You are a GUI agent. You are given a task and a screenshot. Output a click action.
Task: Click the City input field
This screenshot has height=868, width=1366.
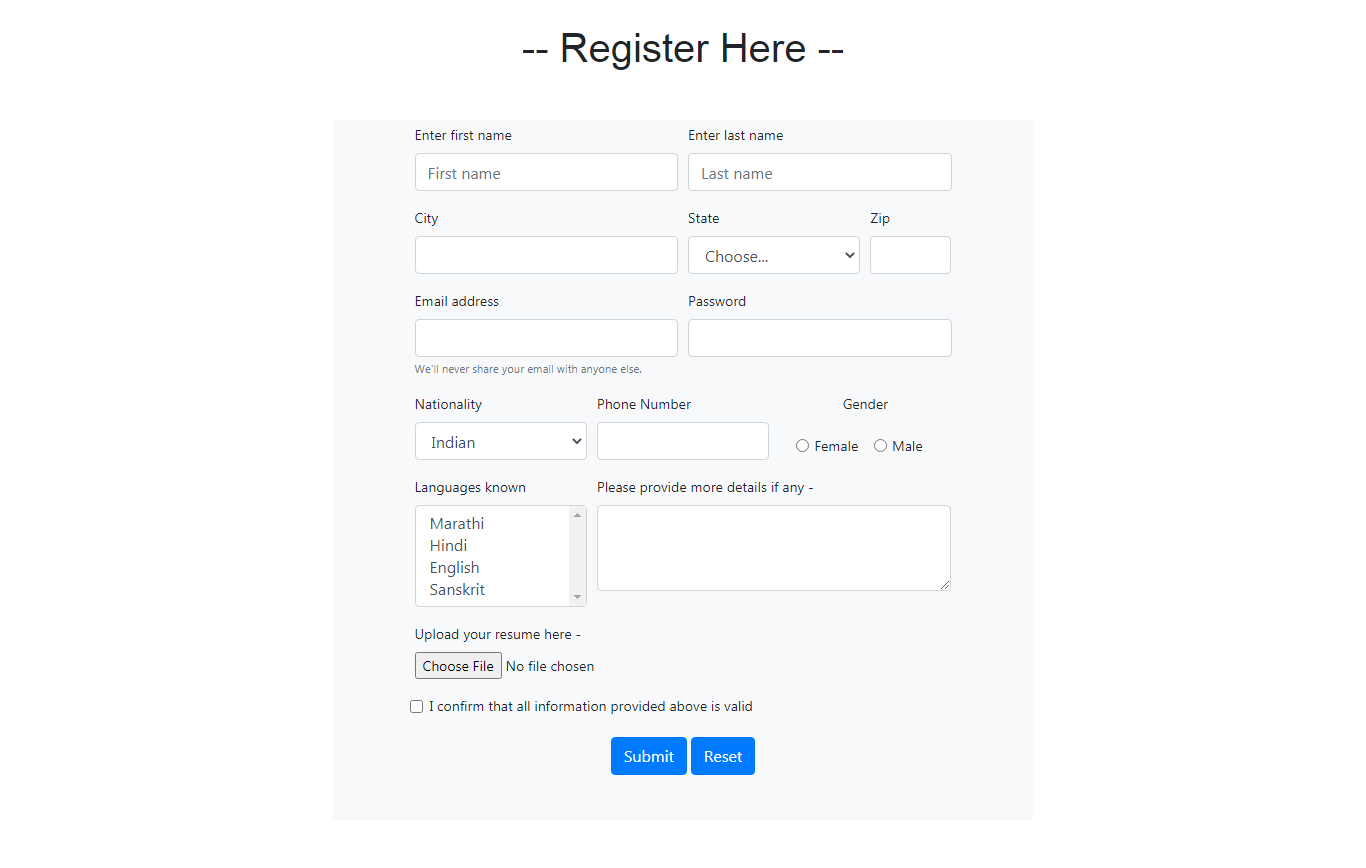(x=546, y=255)
